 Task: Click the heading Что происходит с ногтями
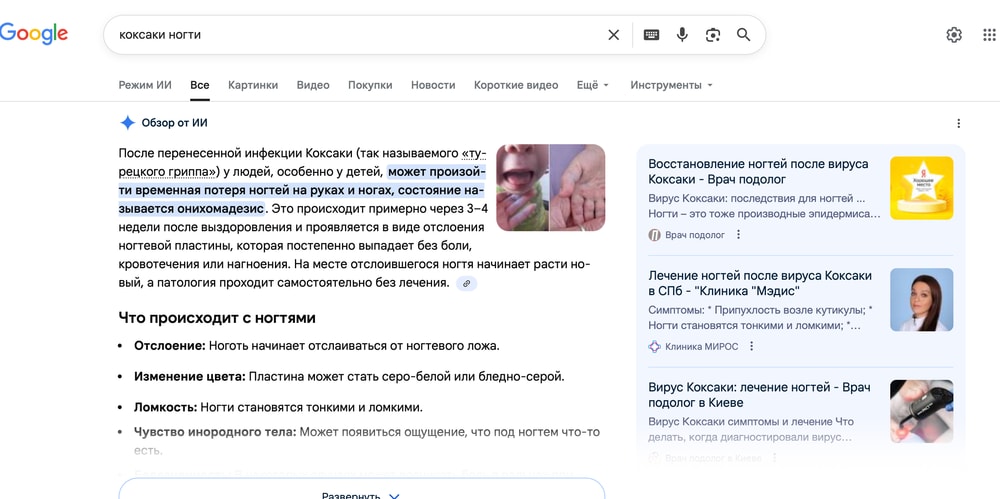[217, 318]
